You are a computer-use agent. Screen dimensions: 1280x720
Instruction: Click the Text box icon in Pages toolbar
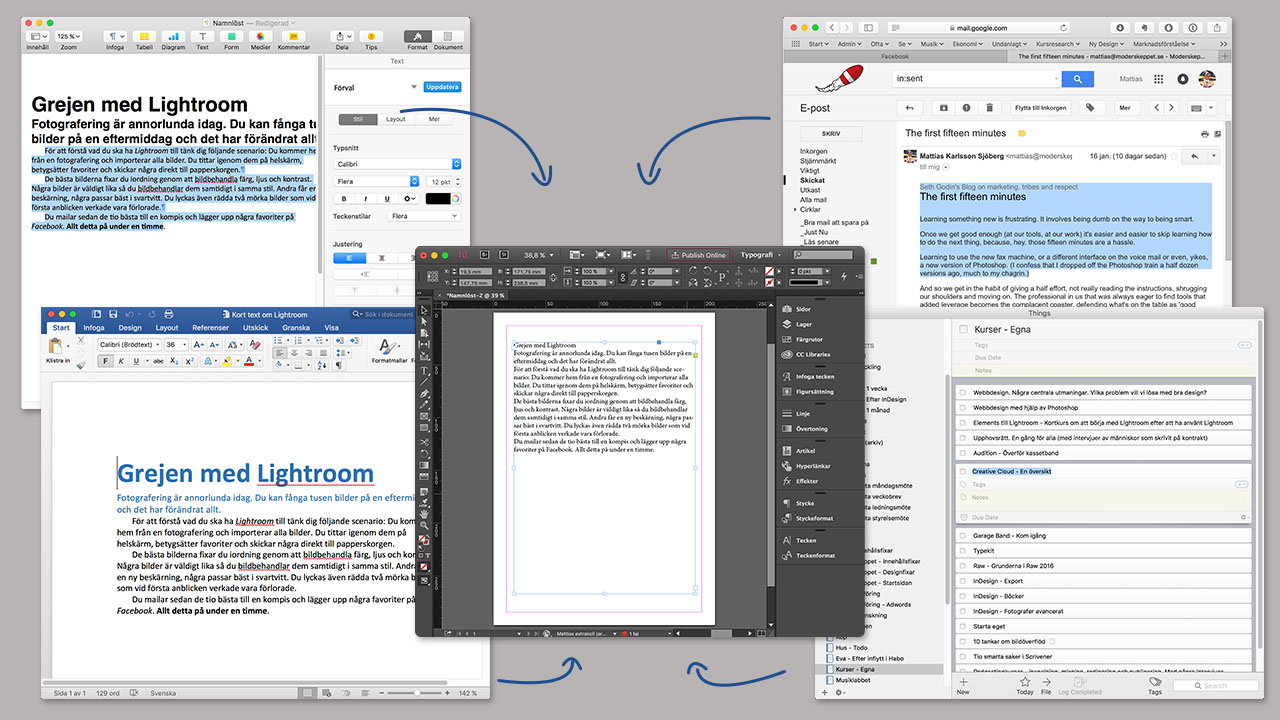(x=203, y=37)
